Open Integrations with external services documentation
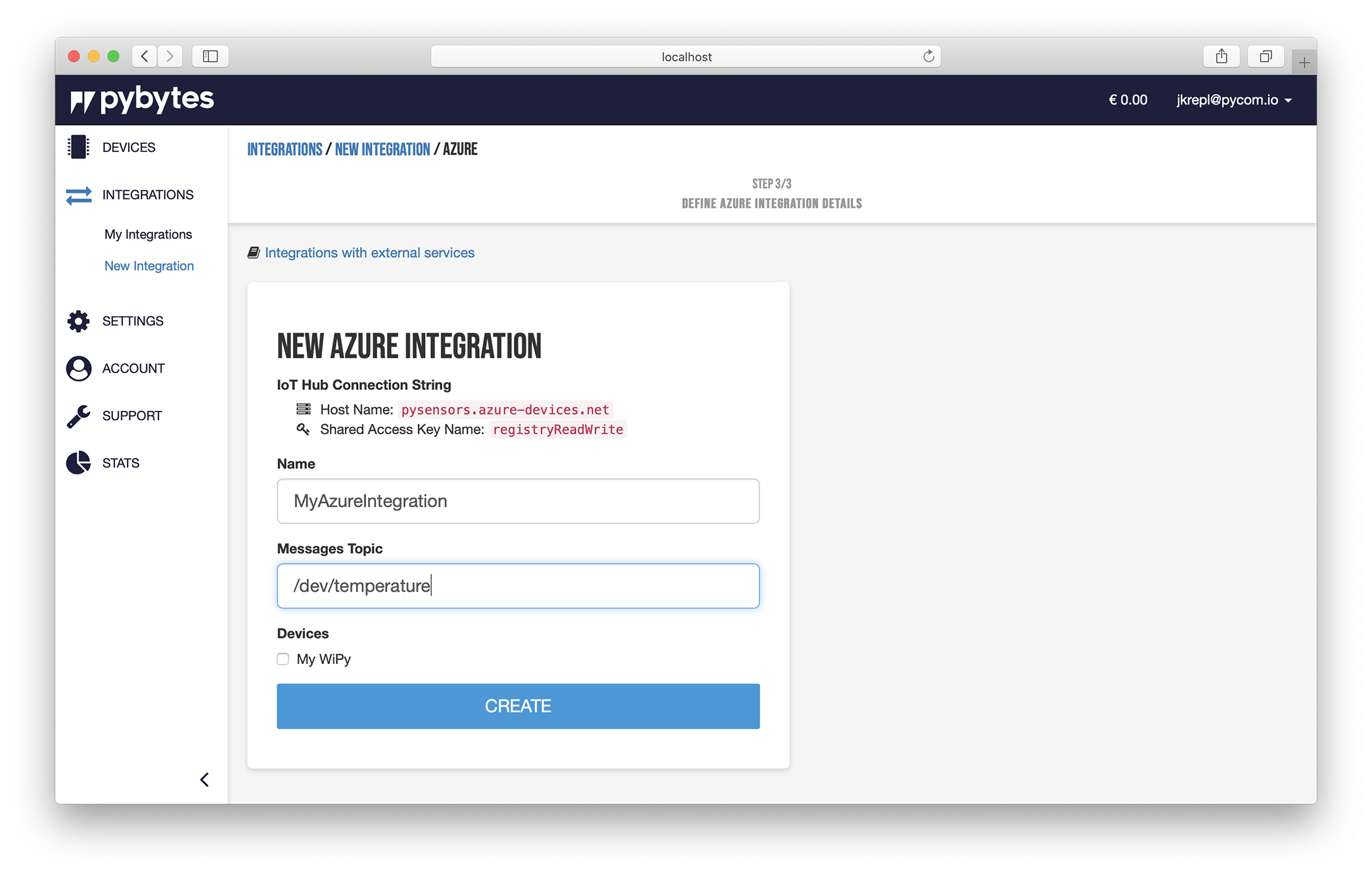The height and width of the screenshot is (877, 1372). click(370, 252)
